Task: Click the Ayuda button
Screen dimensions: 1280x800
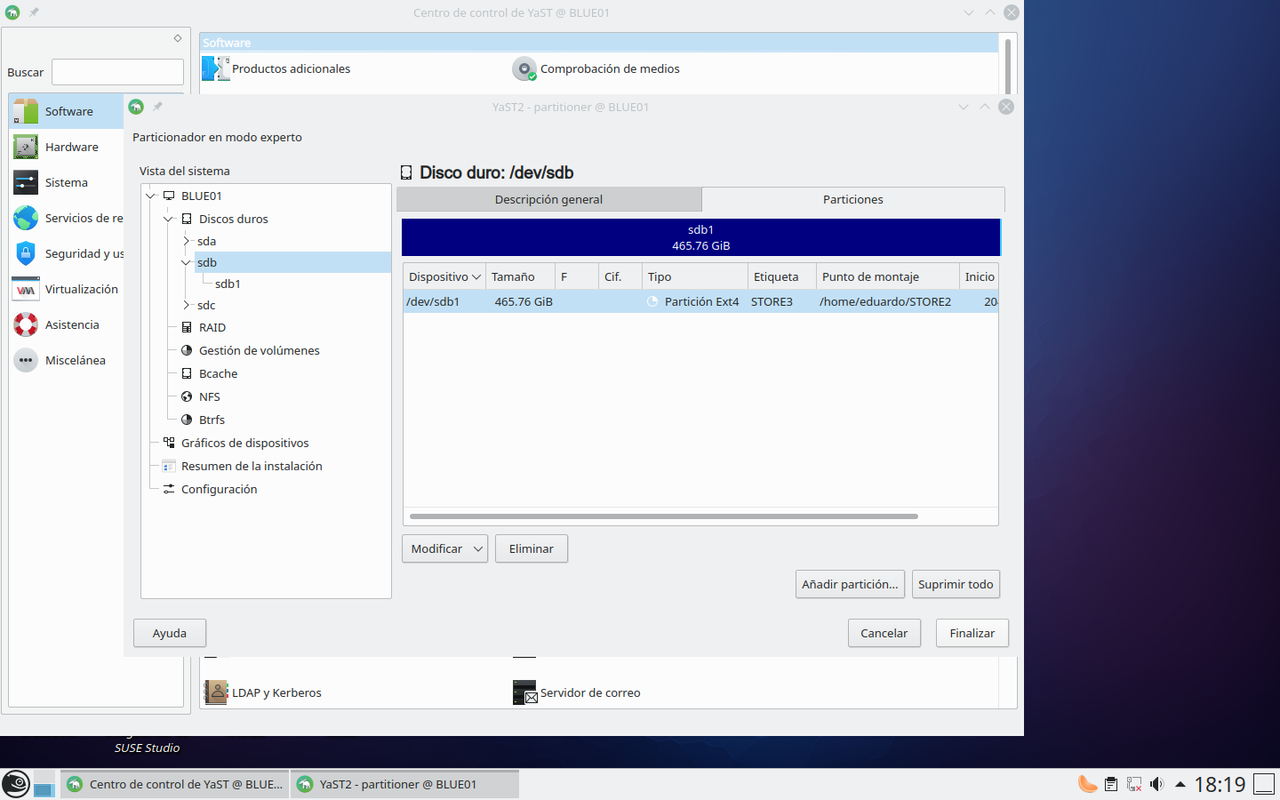Action: point(170,633)
